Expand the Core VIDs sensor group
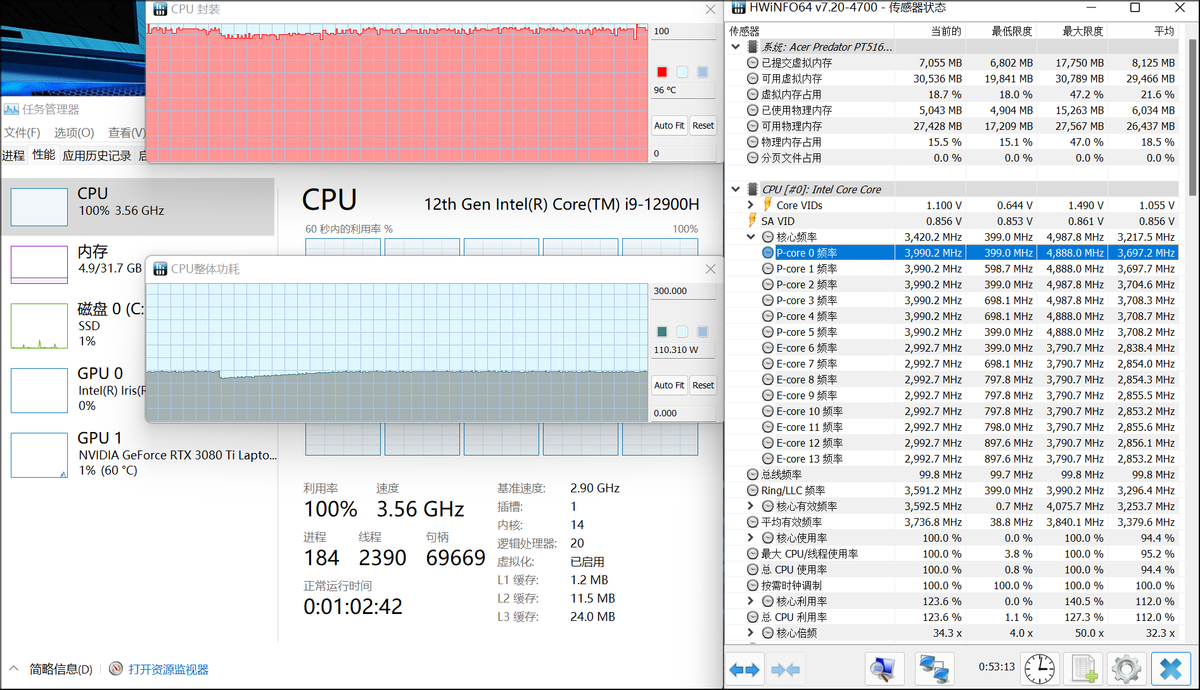Screen dimensions: 1200x690 click(751, 205)
